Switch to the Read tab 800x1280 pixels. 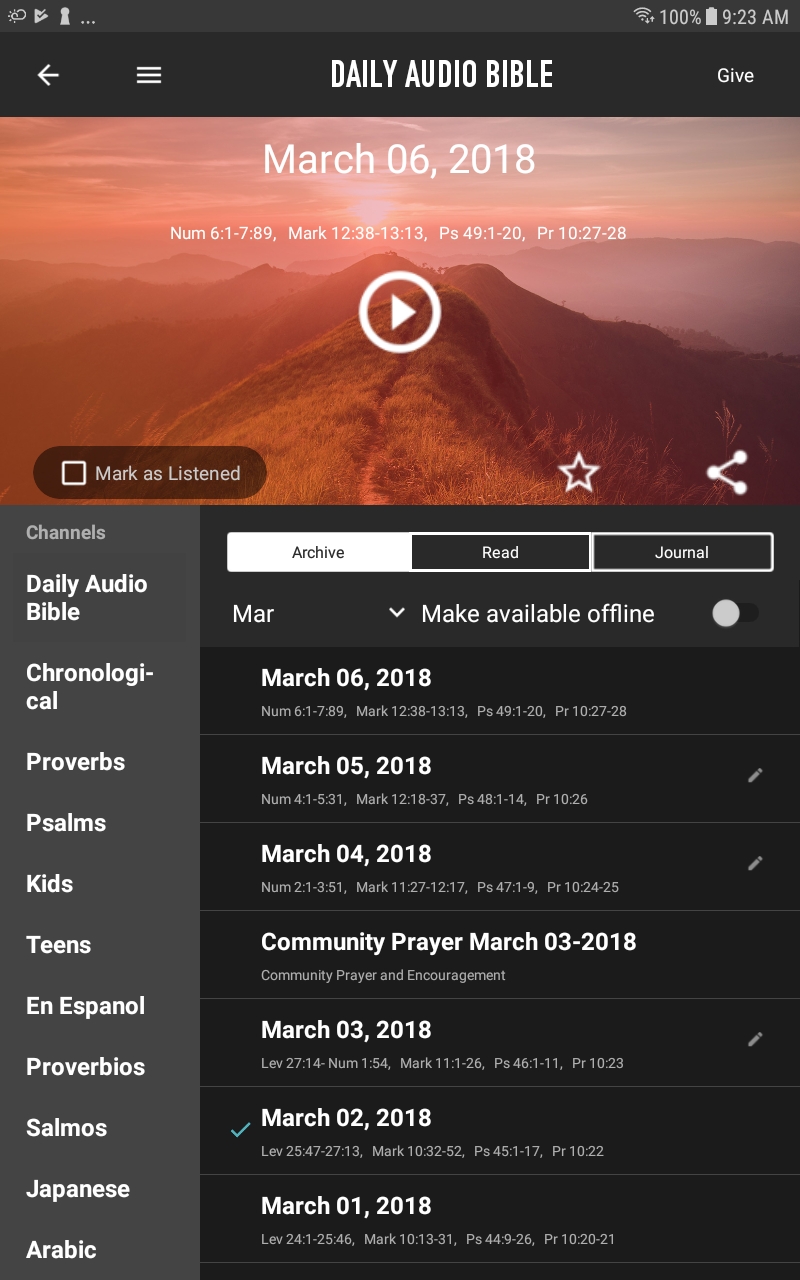500,551
